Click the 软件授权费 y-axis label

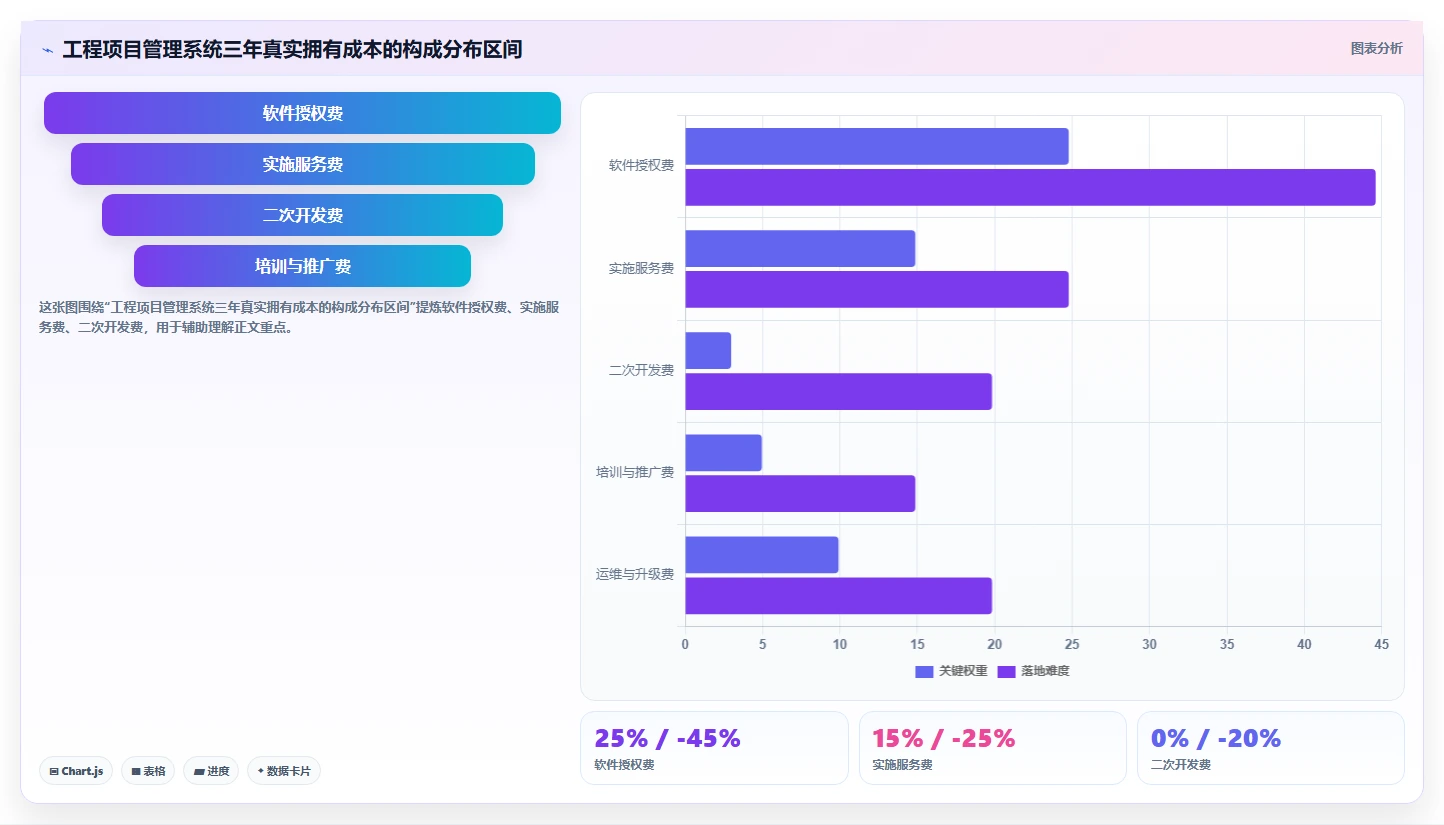pyautogui.click(x=641, y=166)
